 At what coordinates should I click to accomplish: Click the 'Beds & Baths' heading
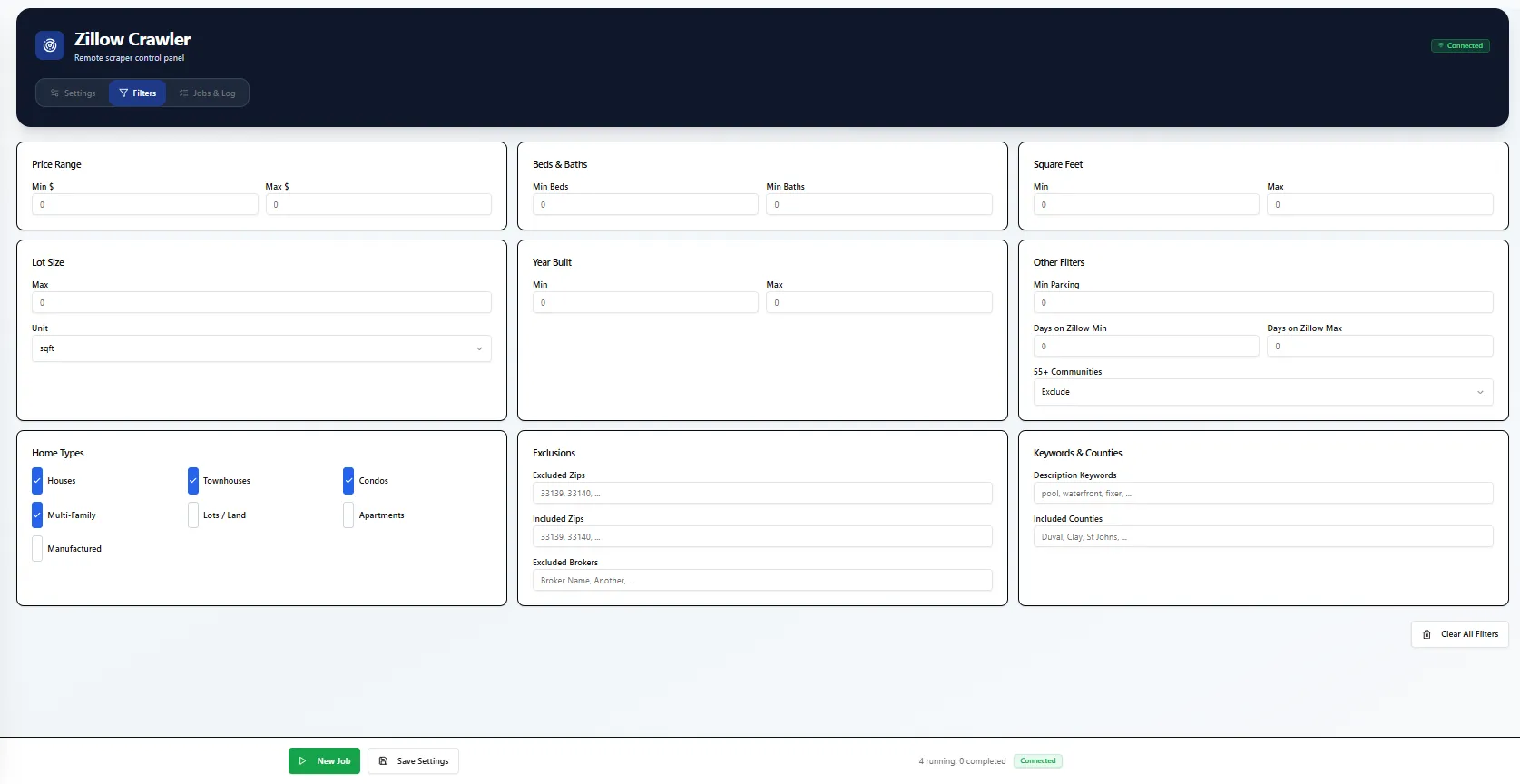coord(560,164)
